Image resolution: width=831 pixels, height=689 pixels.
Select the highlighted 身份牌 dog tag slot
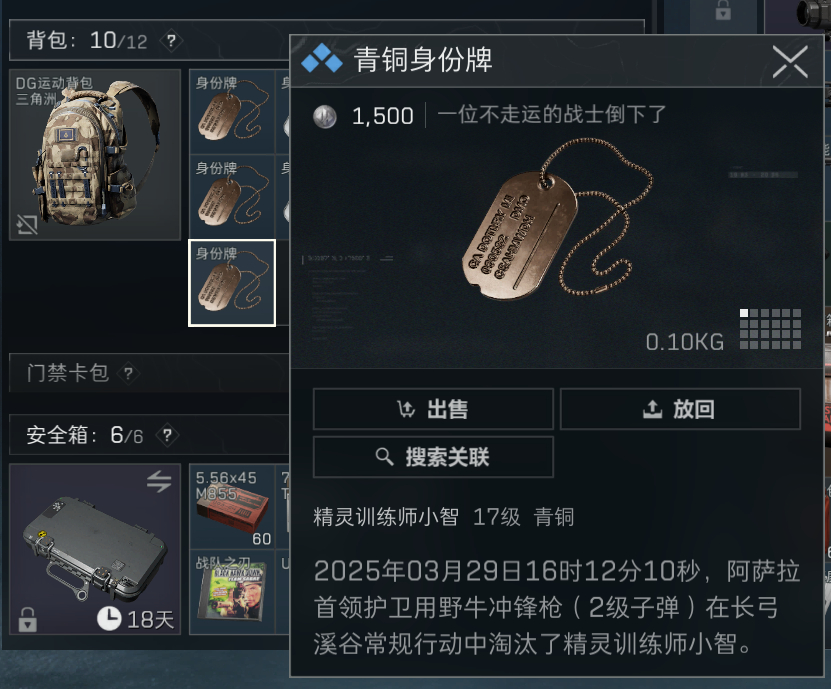click(x=232, y=282)
